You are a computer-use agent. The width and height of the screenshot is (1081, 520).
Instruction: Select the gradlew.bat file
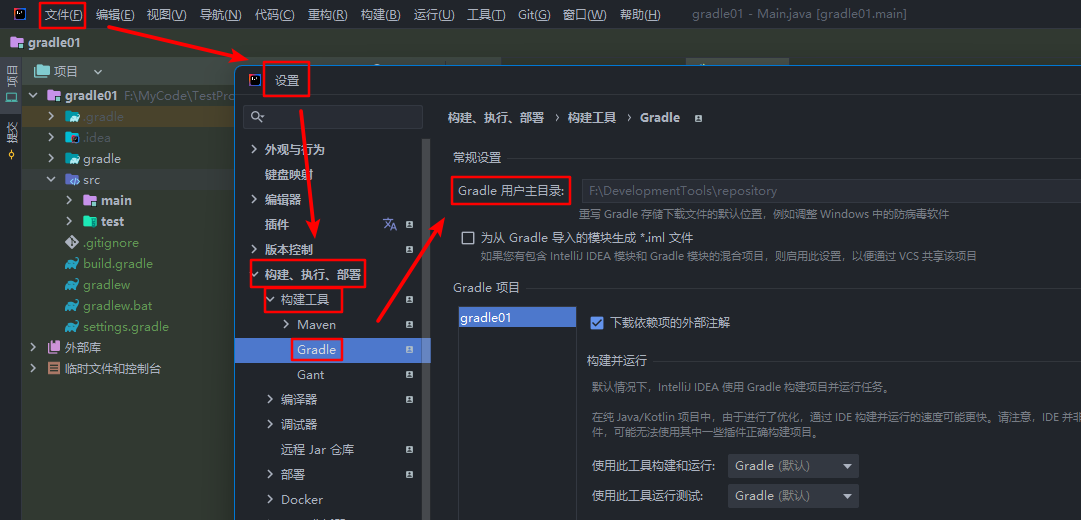click(117, 306)
